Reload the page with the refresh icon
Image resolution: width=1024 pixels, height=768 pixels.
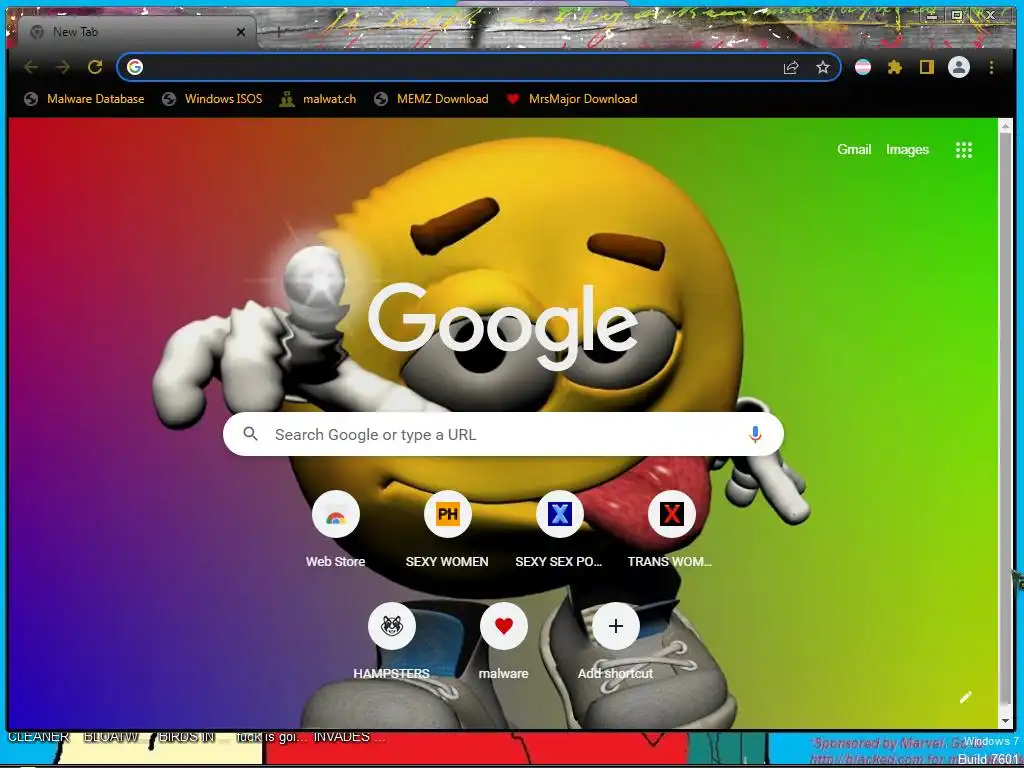[95, 67]
